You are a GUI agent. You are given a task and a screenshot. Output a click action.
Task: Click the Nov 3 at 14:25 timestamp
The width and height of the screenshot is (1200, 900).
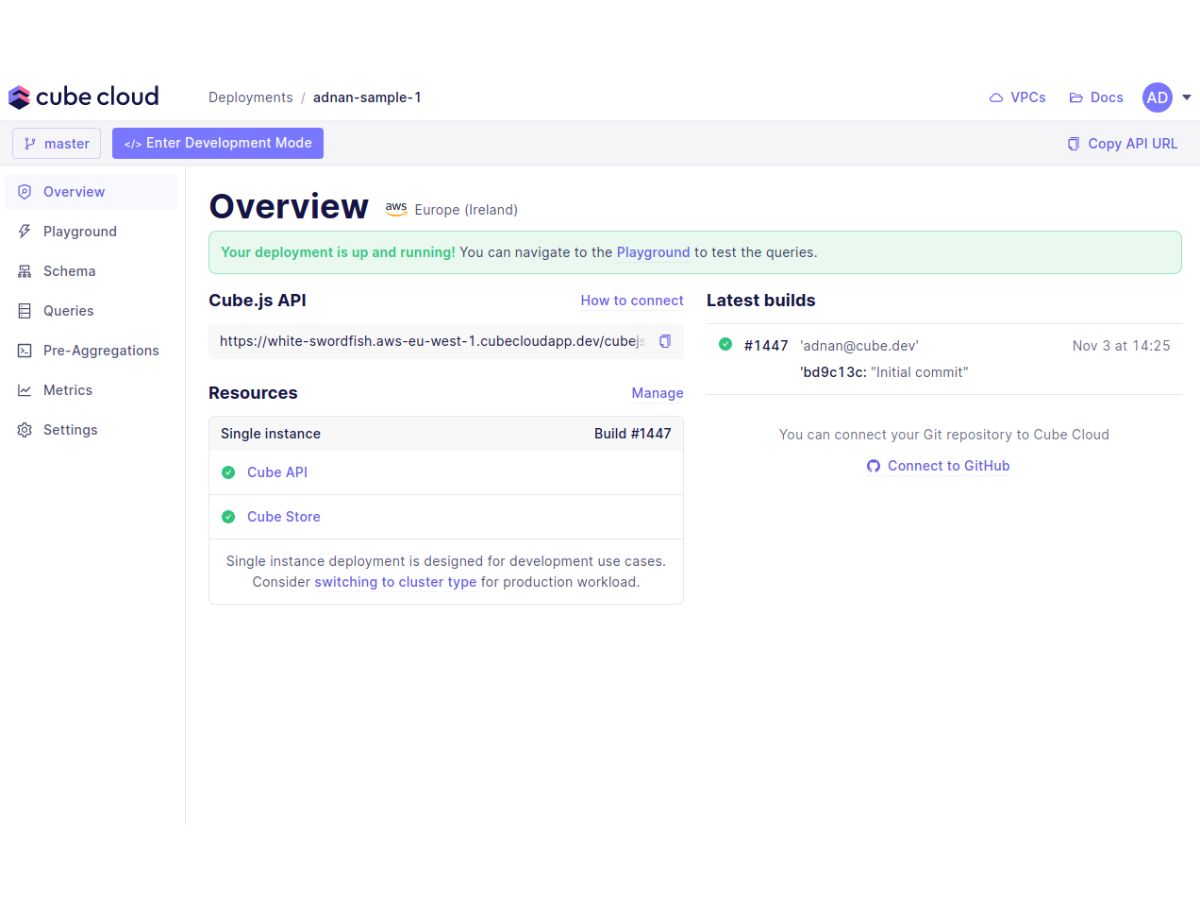[x=1121, y=345]
